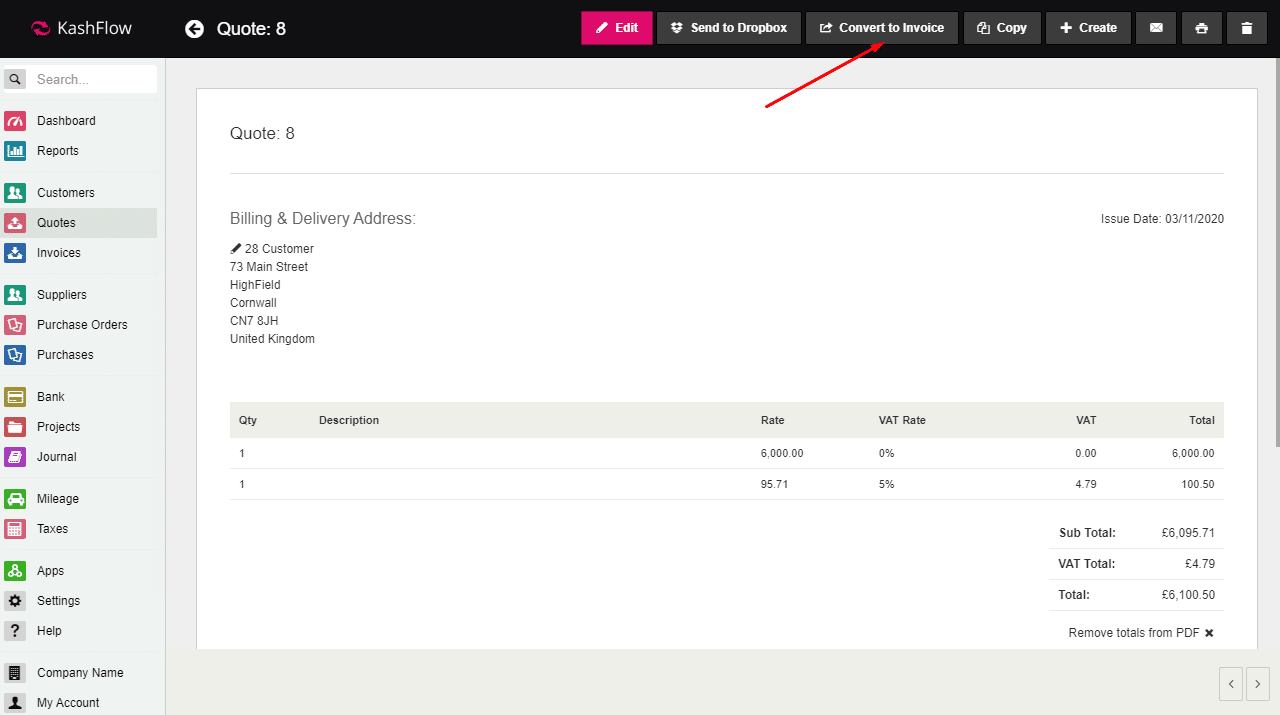1280x715 pixels.
Task: Click the Copy button
Action: pos(1002,28)
